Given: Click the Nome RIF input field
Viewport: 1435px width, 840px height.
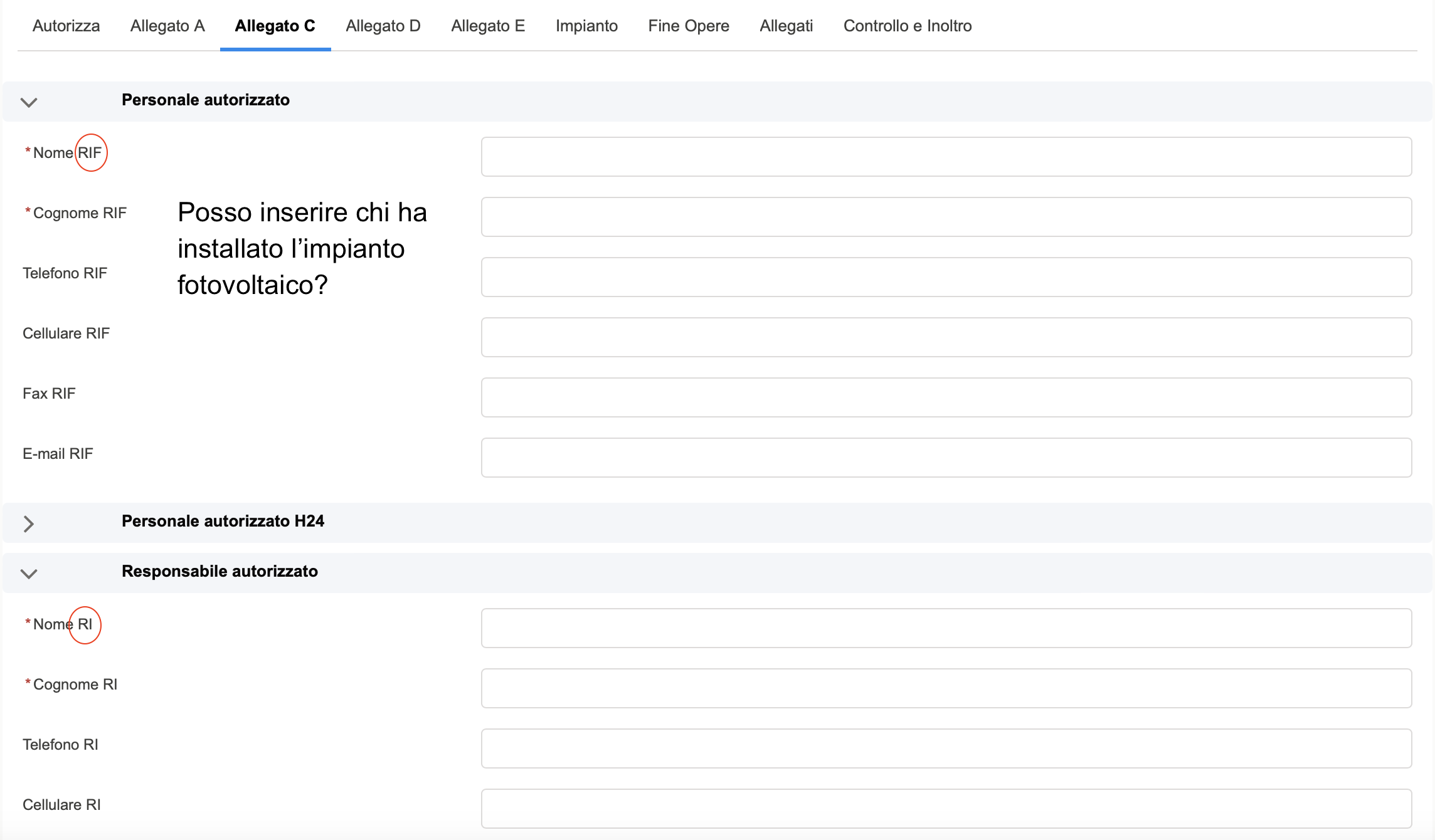Looking at the screenshot, I should click(946, 157).
